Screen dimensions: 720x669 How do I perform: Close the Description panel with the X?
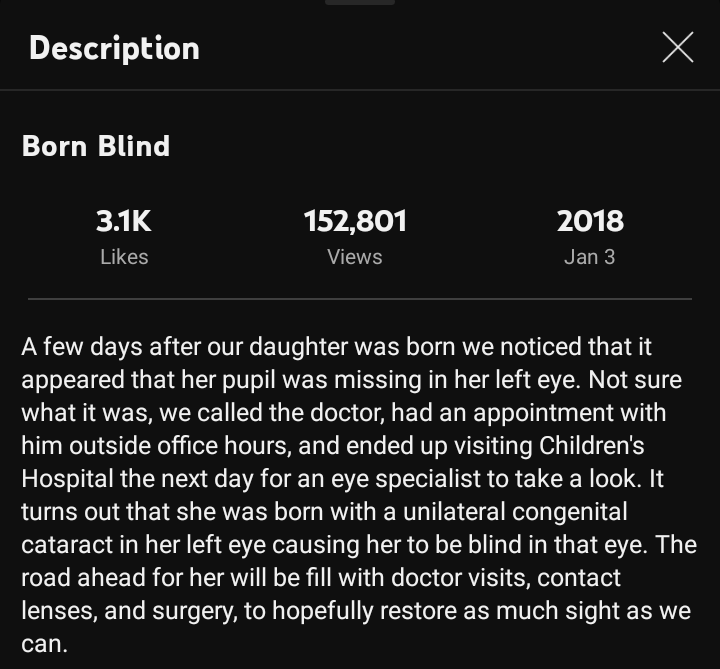tap(677, 47)
